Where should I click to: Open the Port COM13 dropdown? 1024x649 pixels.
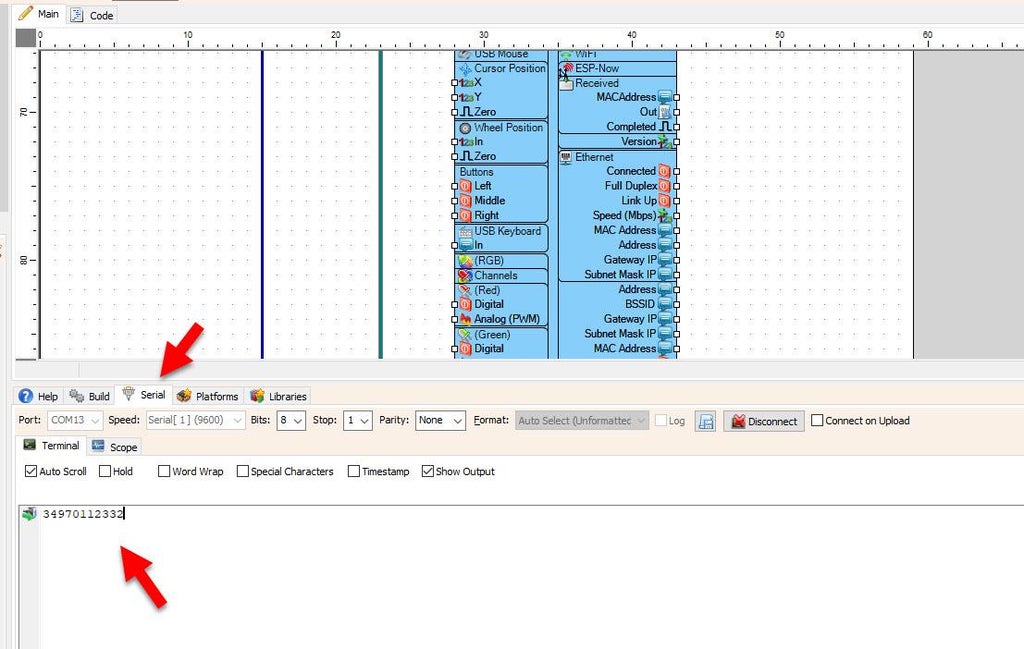coord(74,420)
